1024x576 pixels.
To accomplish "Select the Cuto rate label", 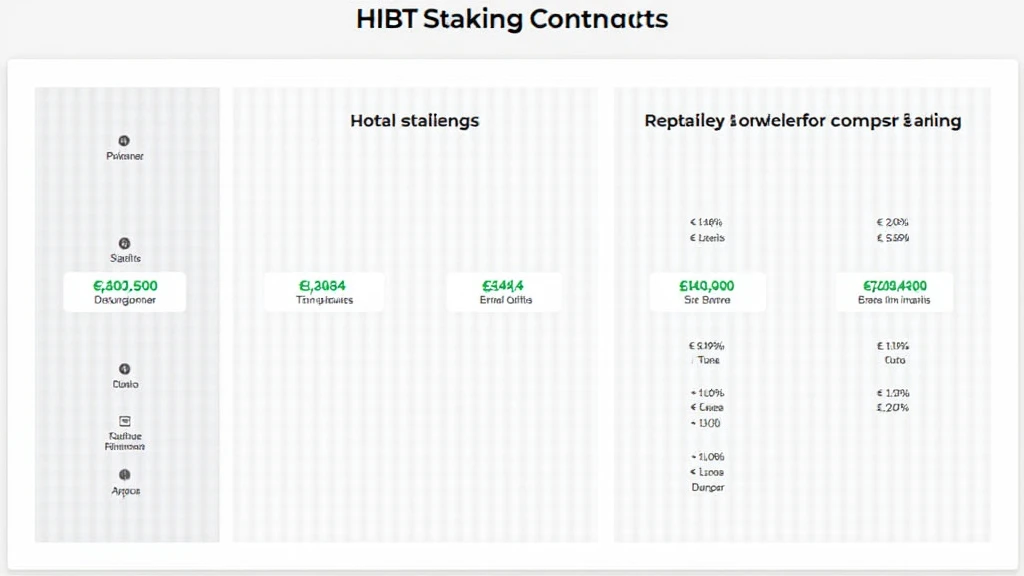I will click(x=895, y=360).
